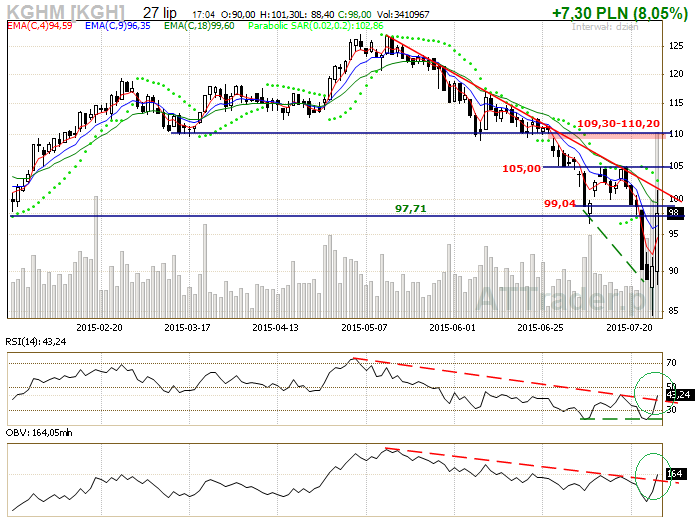Image resolution: width=700 pixels, height=522 pixels.
Task: Click the 2015-02-20 date axis label
Action: point(100,327)
